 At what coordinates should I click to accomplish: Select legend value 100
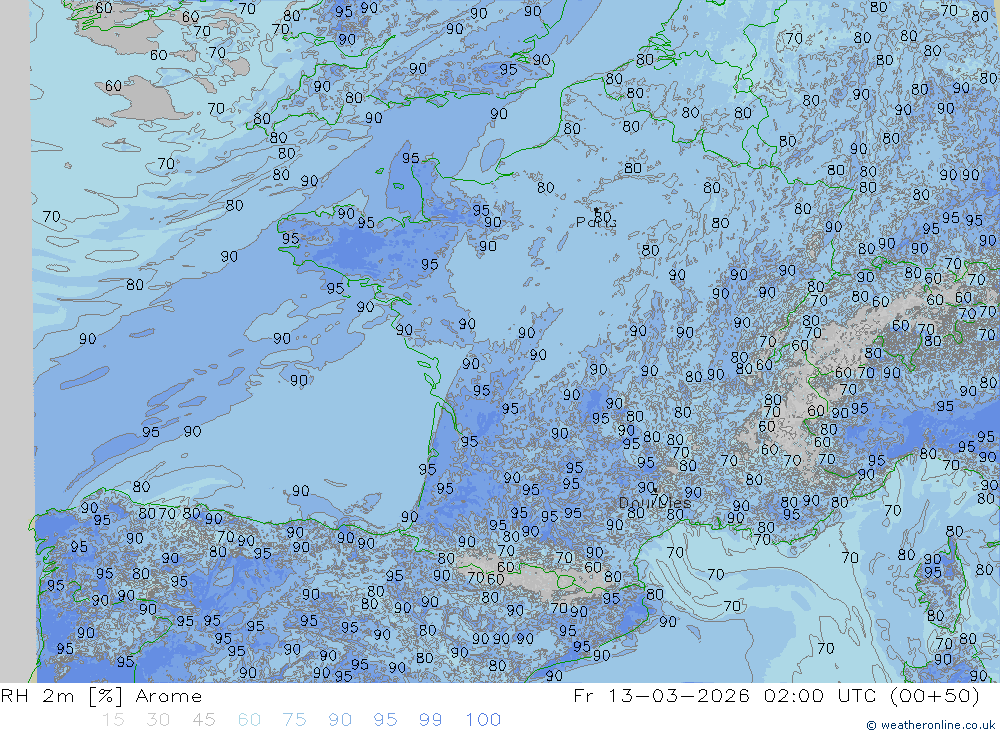coord(483,720)
